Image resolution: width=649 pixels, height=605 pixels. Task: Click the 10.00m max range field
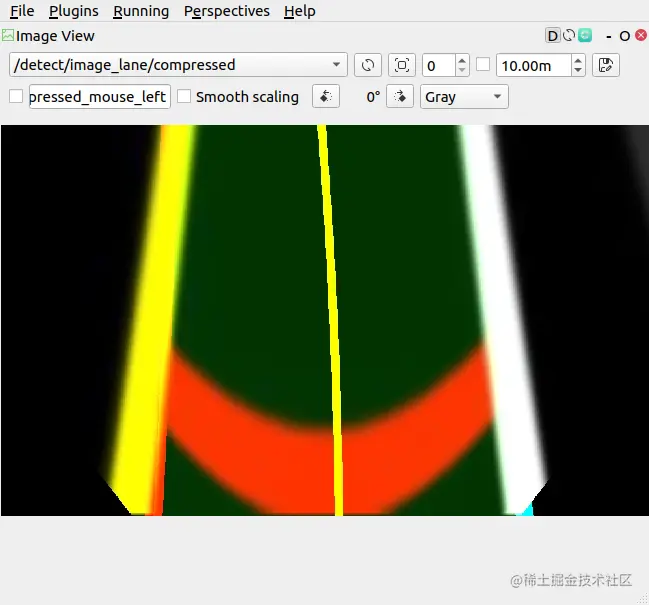[534, 65]
